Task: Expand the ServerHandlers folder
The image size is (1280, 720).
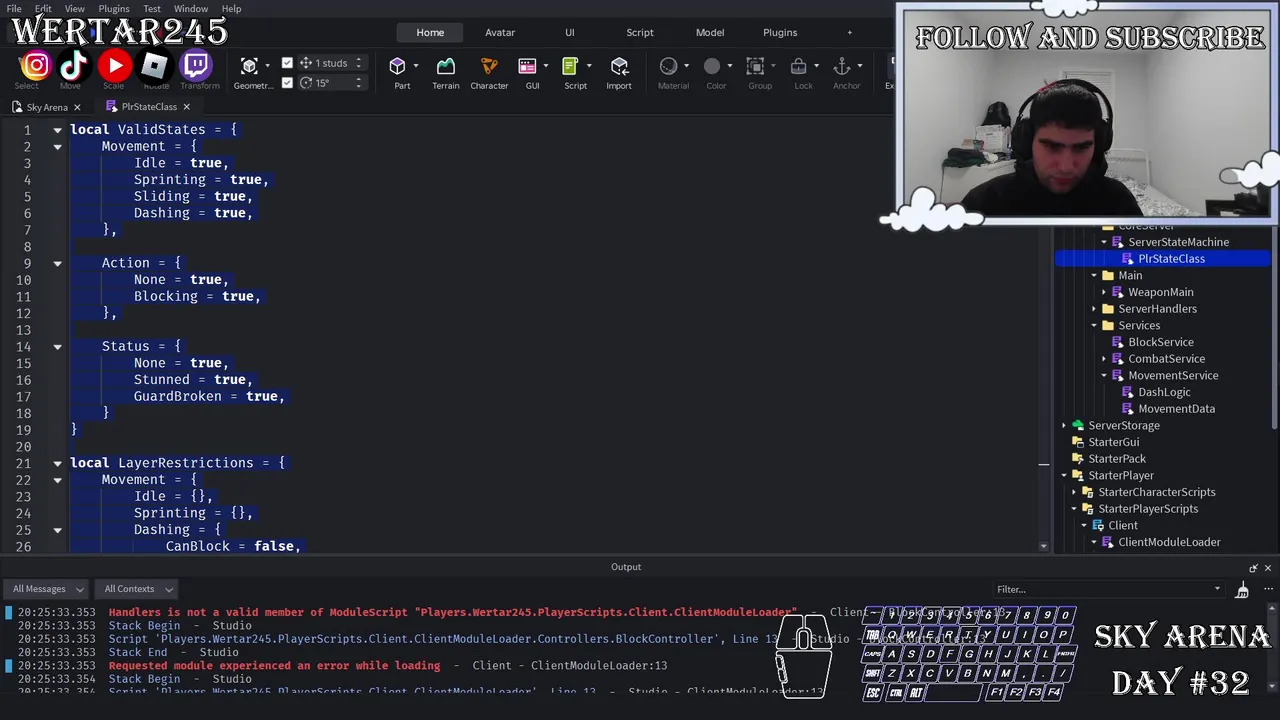Action: click(x=1094, y=309)
